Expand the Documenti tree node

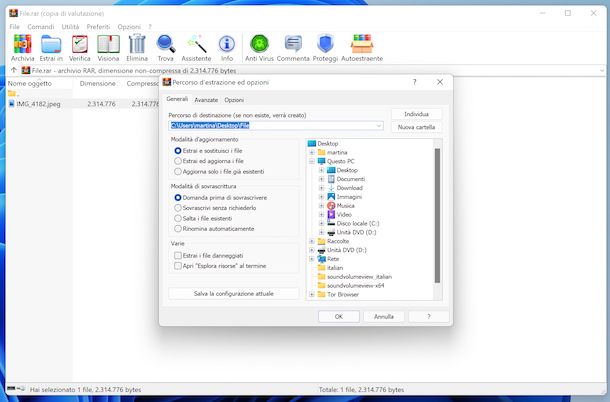tap(321, 179)
